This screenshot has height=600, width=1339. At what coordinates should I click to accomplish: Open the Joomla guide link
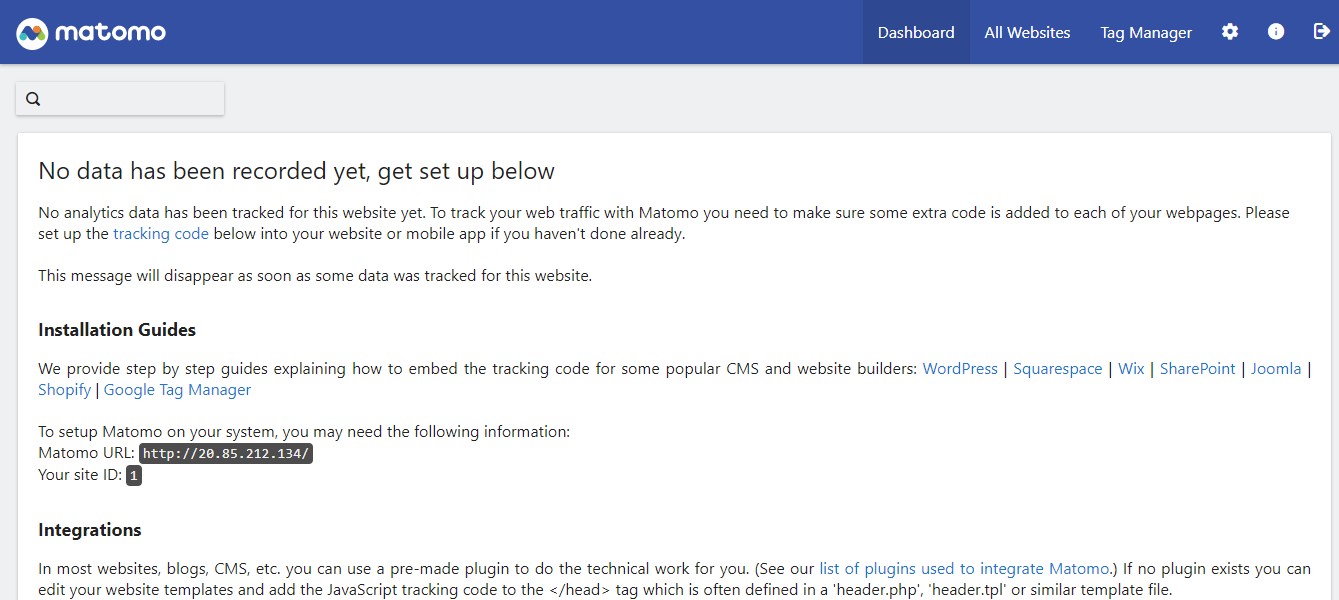[1276, 369]
